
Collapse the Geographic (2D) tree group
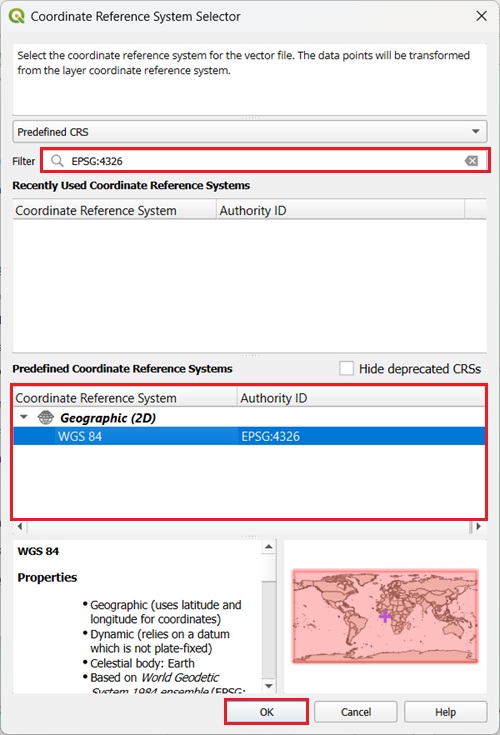(x=24, y=417)
